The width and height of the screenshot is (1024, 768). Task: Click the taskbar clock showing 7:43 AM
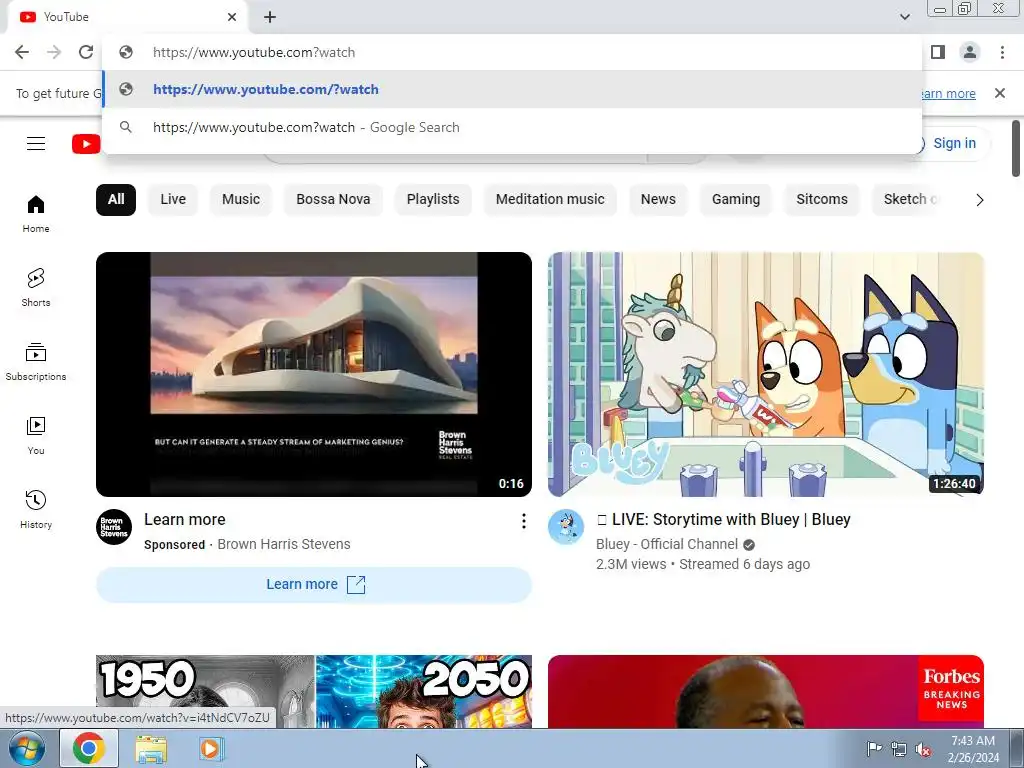[x=973, y=749]
